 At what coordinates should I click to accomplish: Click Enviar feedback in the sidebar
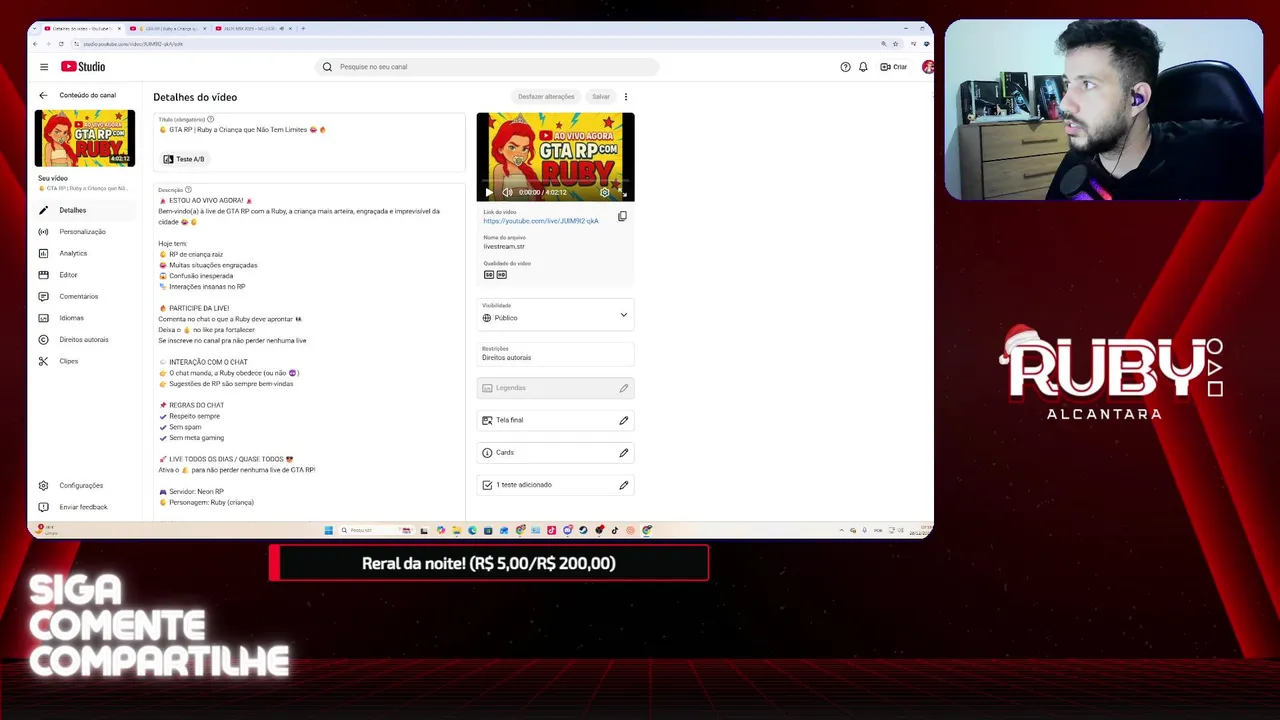click(x=83, y=507)
